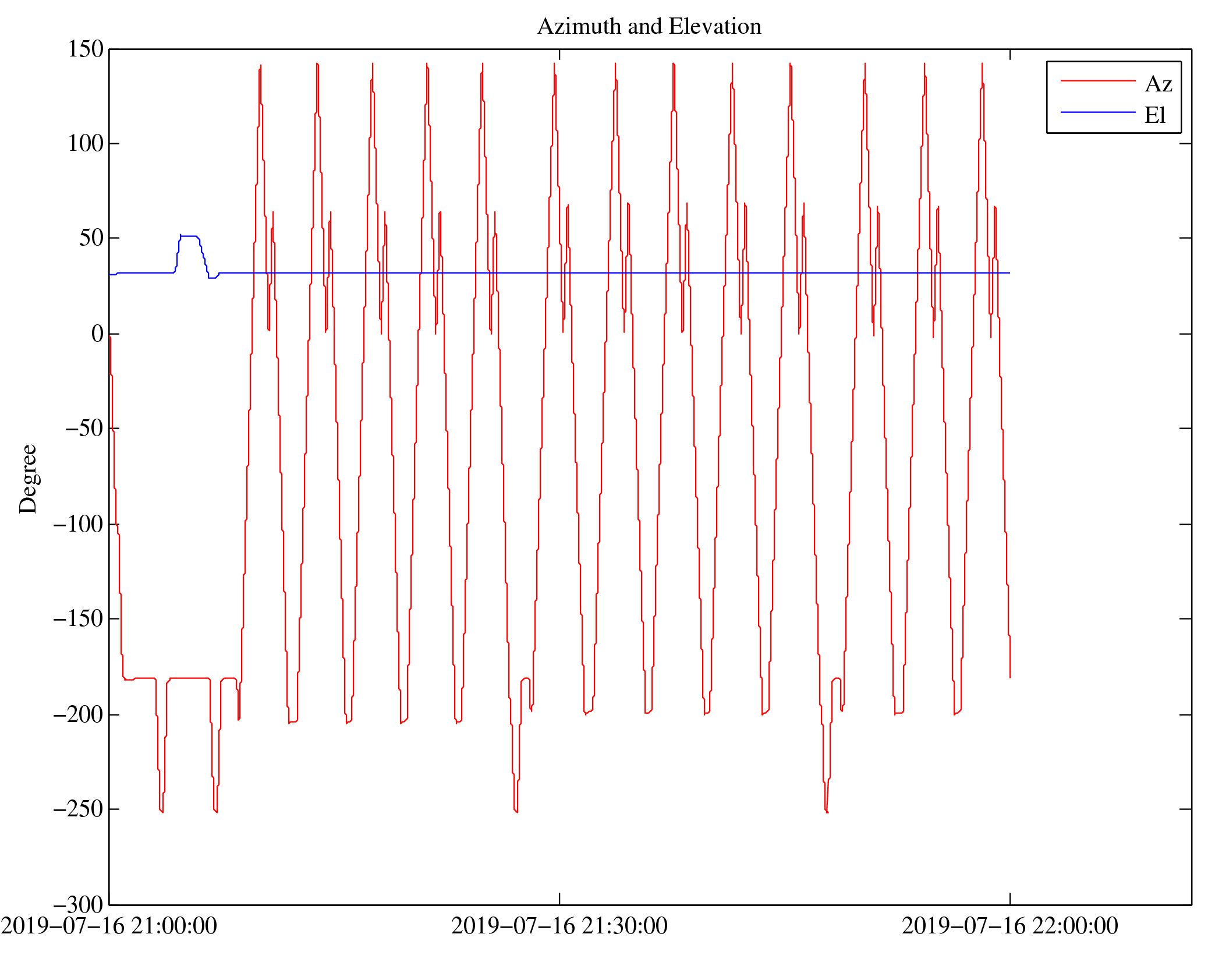This screenshot has width=1208, height=980.
Task: Click the 2019-07-16 21:30:00 time label
Action: pyautogui.click(x=559, y=926)
